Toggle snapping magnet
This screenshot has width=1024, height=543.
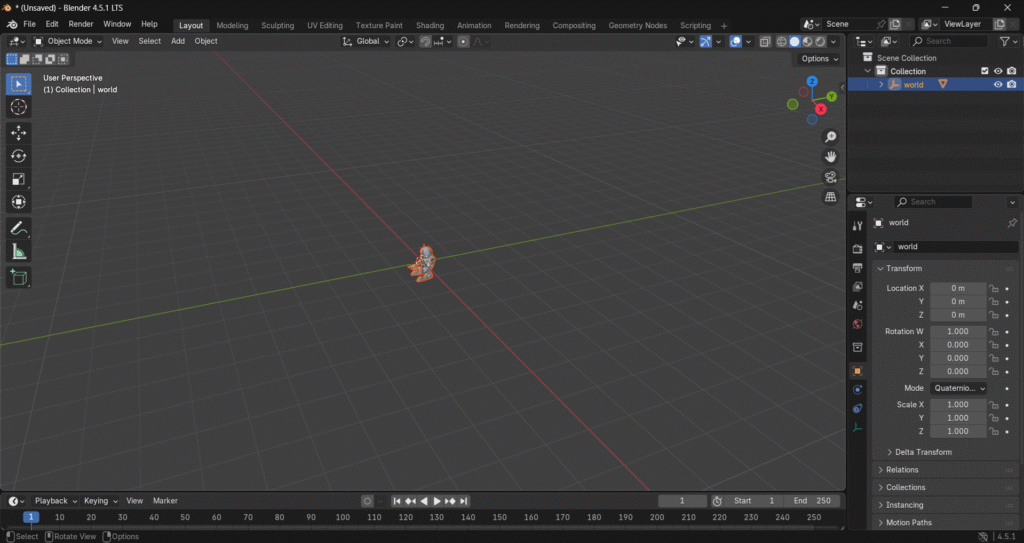click(425, 41)
